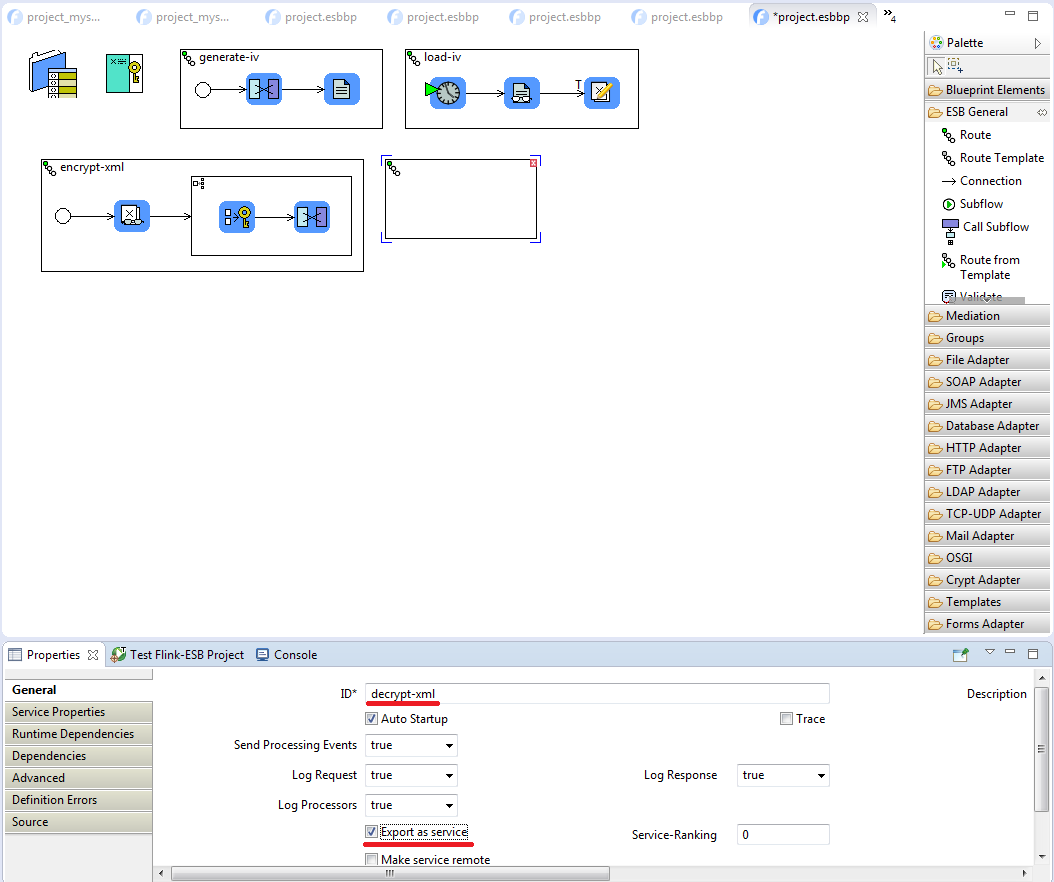This screenshot has width=1054, height=882.
Task: Click the timer node in load-iv route
Action: pos(447,93)
